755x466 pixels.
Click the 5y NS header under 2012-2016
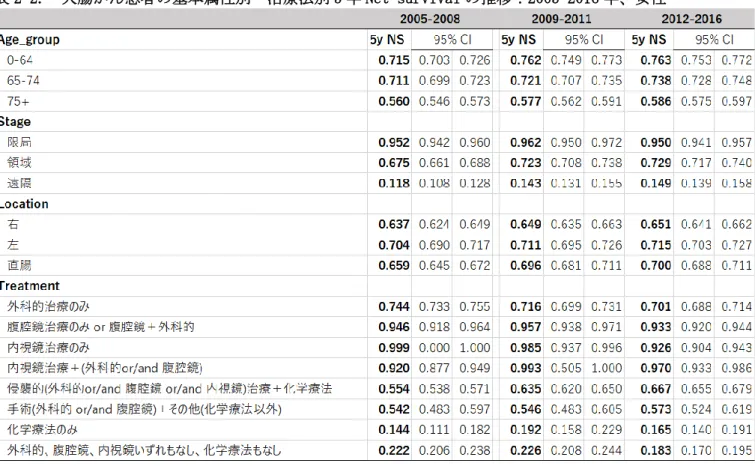pos(649,39)
